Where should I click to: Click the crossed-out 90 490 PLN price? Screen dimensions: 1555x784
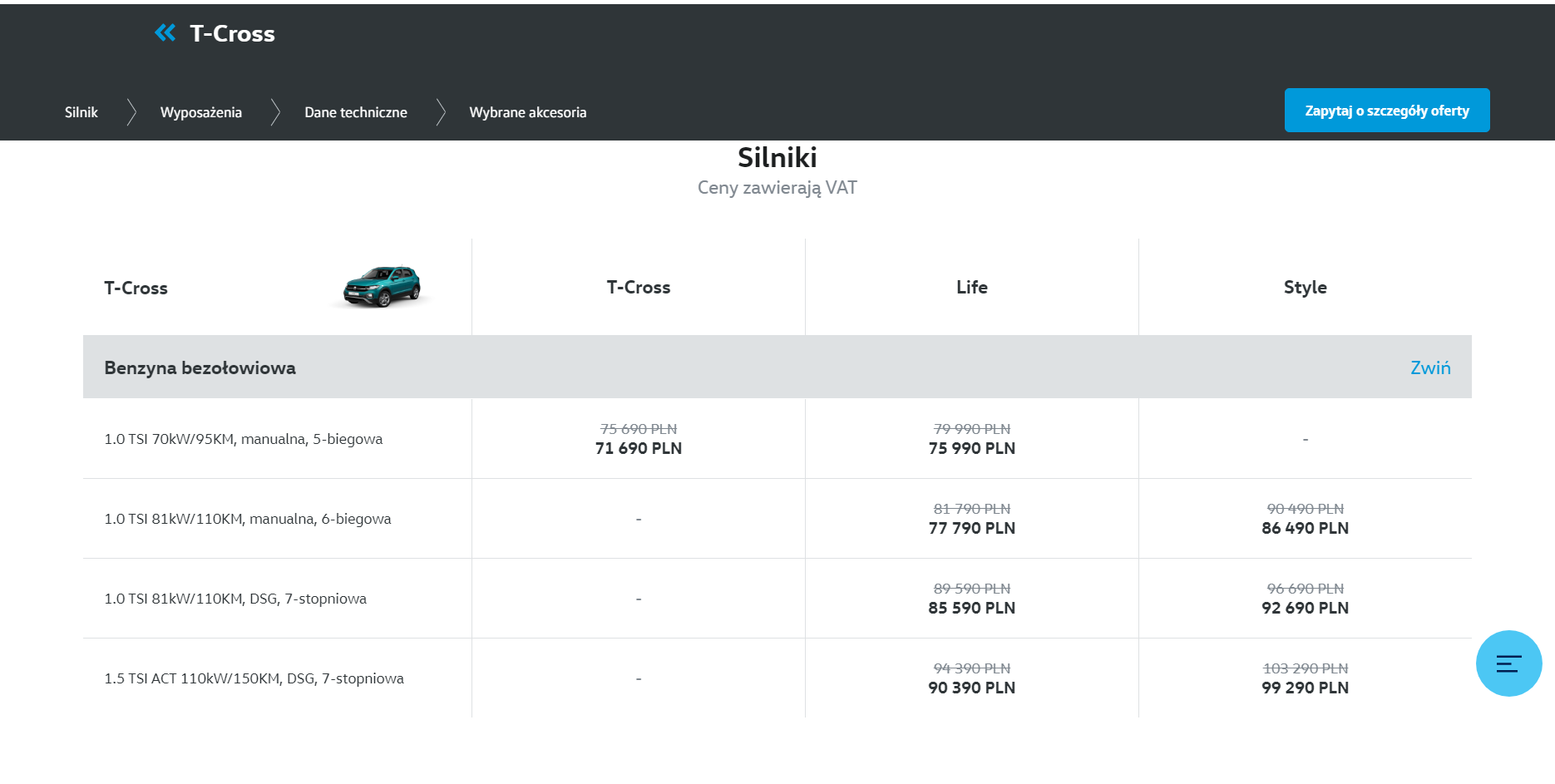(x=1306, y=509)
